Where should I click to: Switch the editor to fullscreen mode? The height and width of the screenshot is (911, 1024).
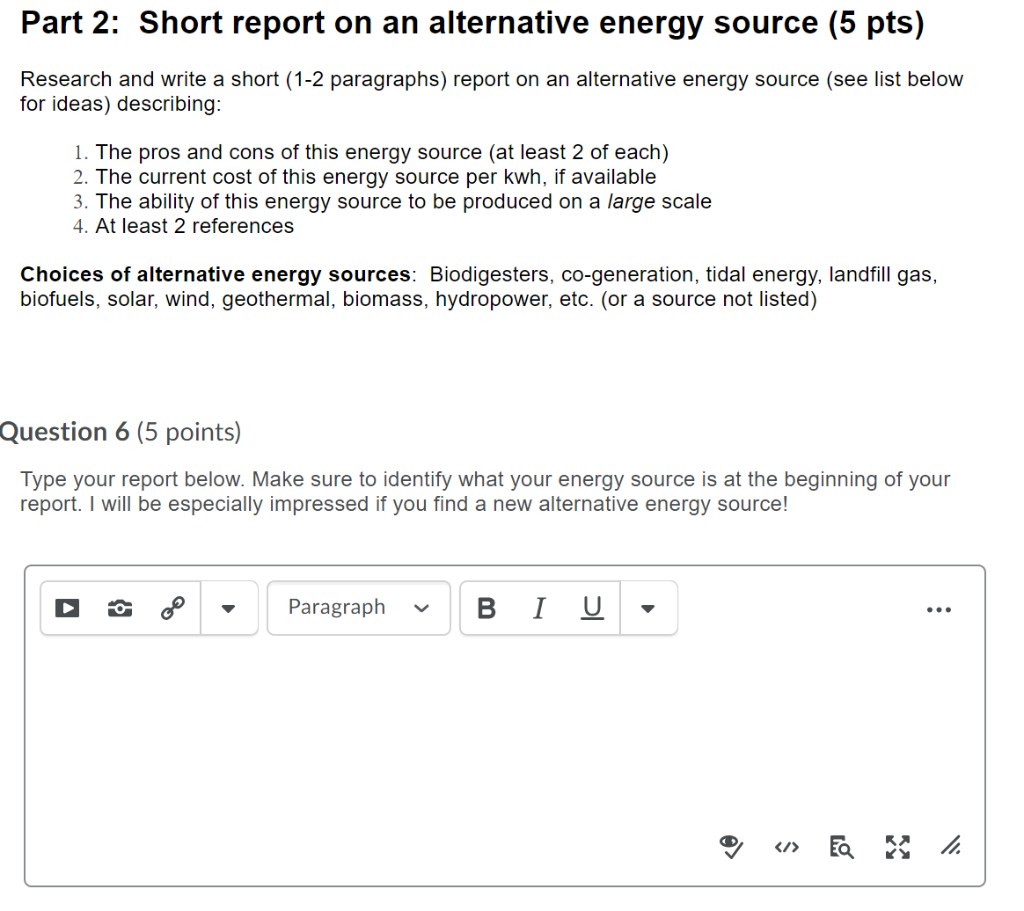pos(897,846)
